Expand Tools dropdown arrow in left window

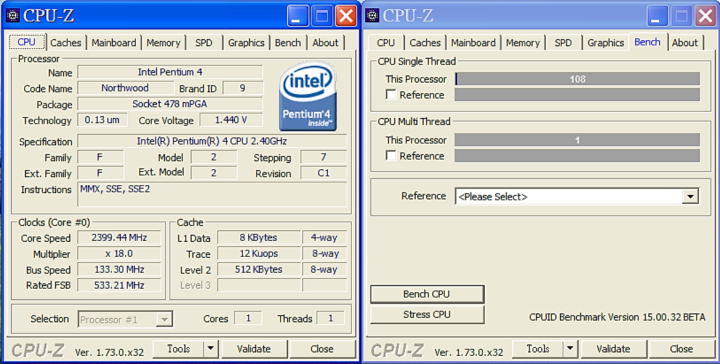click(x=210, y=349)
